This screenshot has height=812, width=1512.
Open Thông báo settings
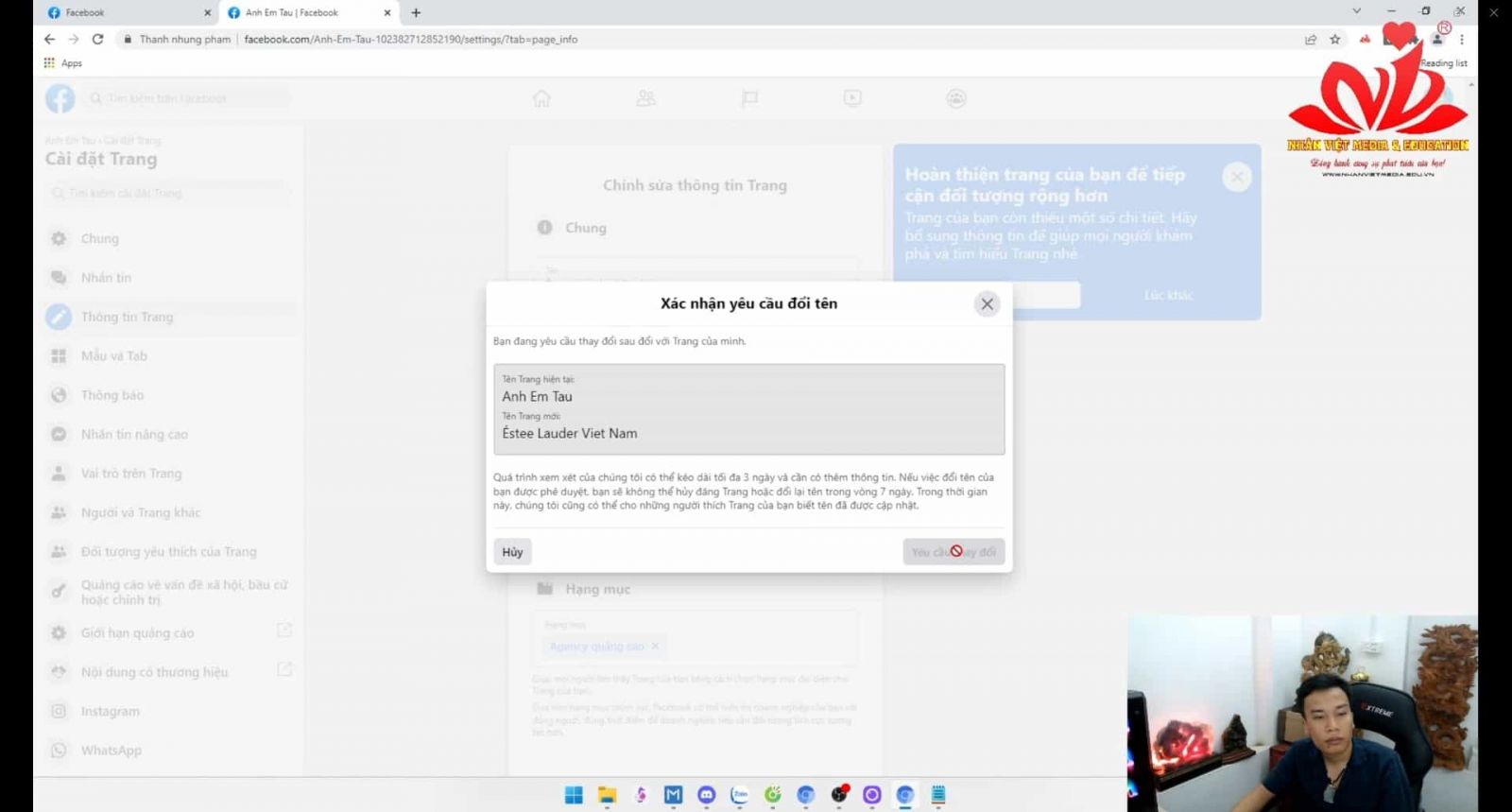(170, 395)
